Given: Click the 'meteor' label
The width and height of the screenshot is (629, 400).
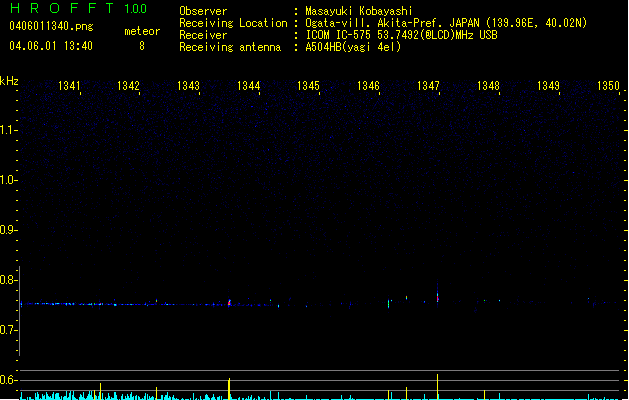Looking at the screenshot, I should [x=142, y=31].
